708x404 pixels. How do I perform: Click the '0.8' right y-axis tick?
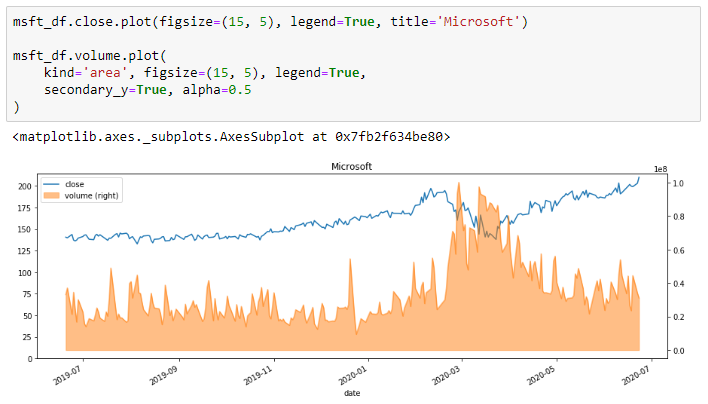click(x=678, y=217)
